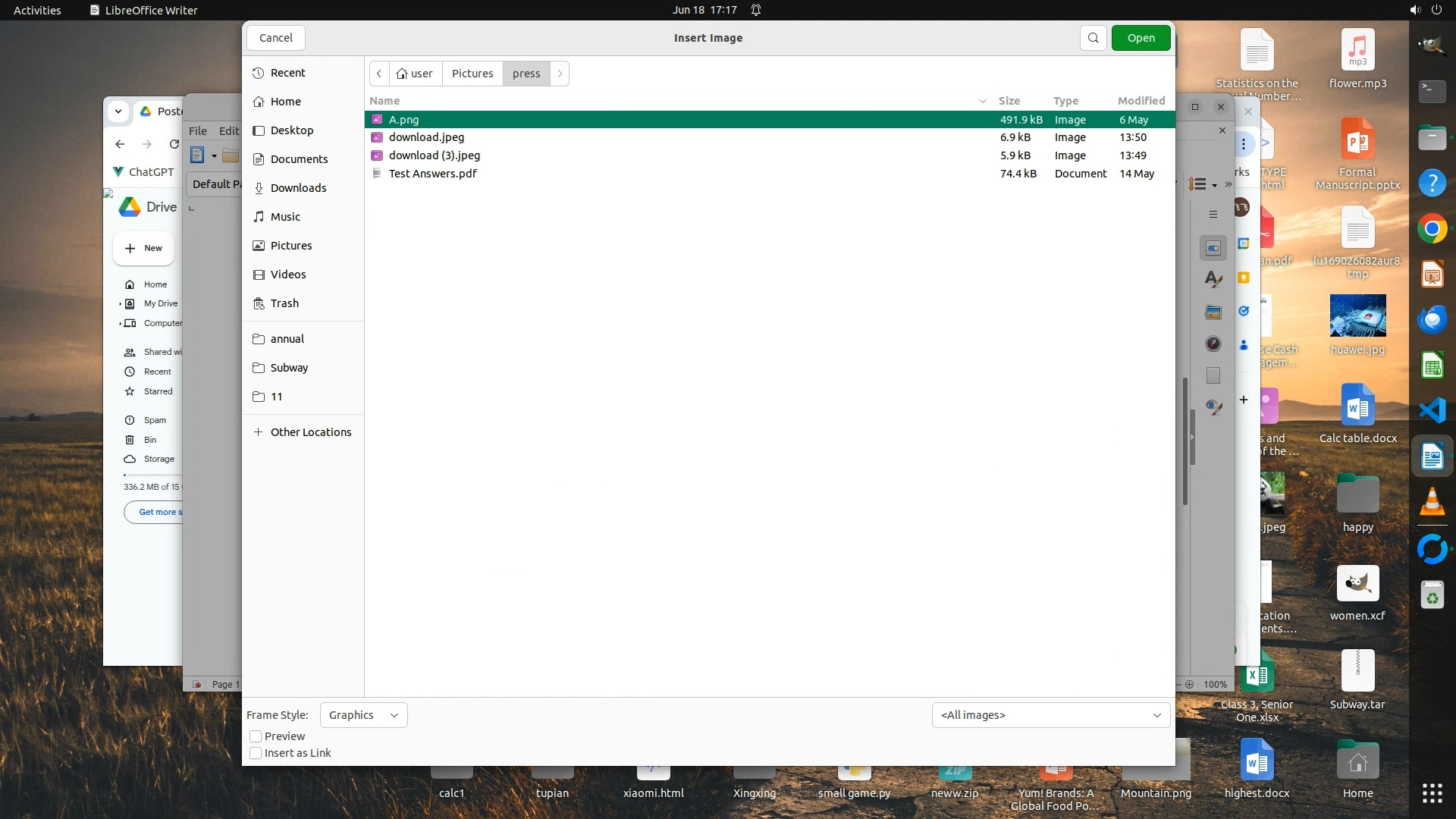Click Name column sort arrow
Image resolution: width=1456 pixels, height=819 pixels.
[x=982, y=101]
